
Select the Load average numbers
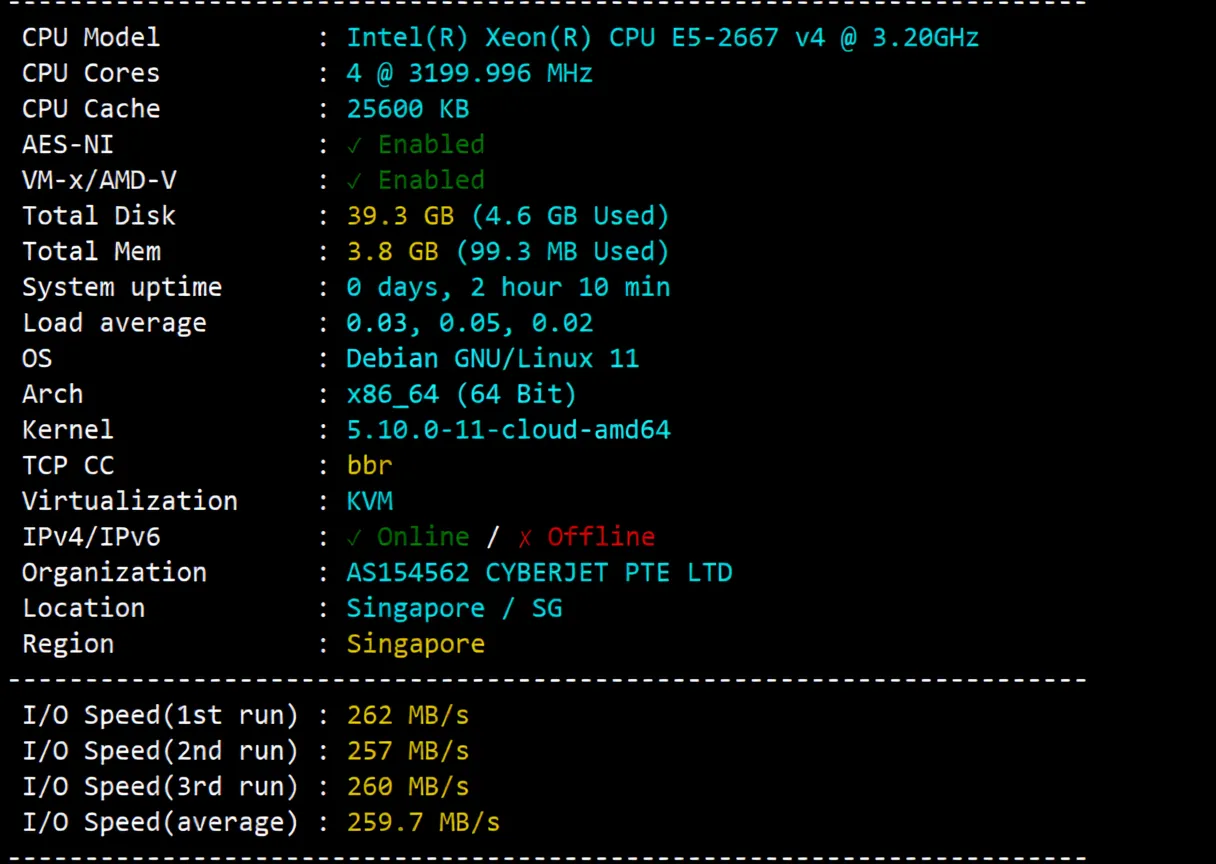pos(470,322)
